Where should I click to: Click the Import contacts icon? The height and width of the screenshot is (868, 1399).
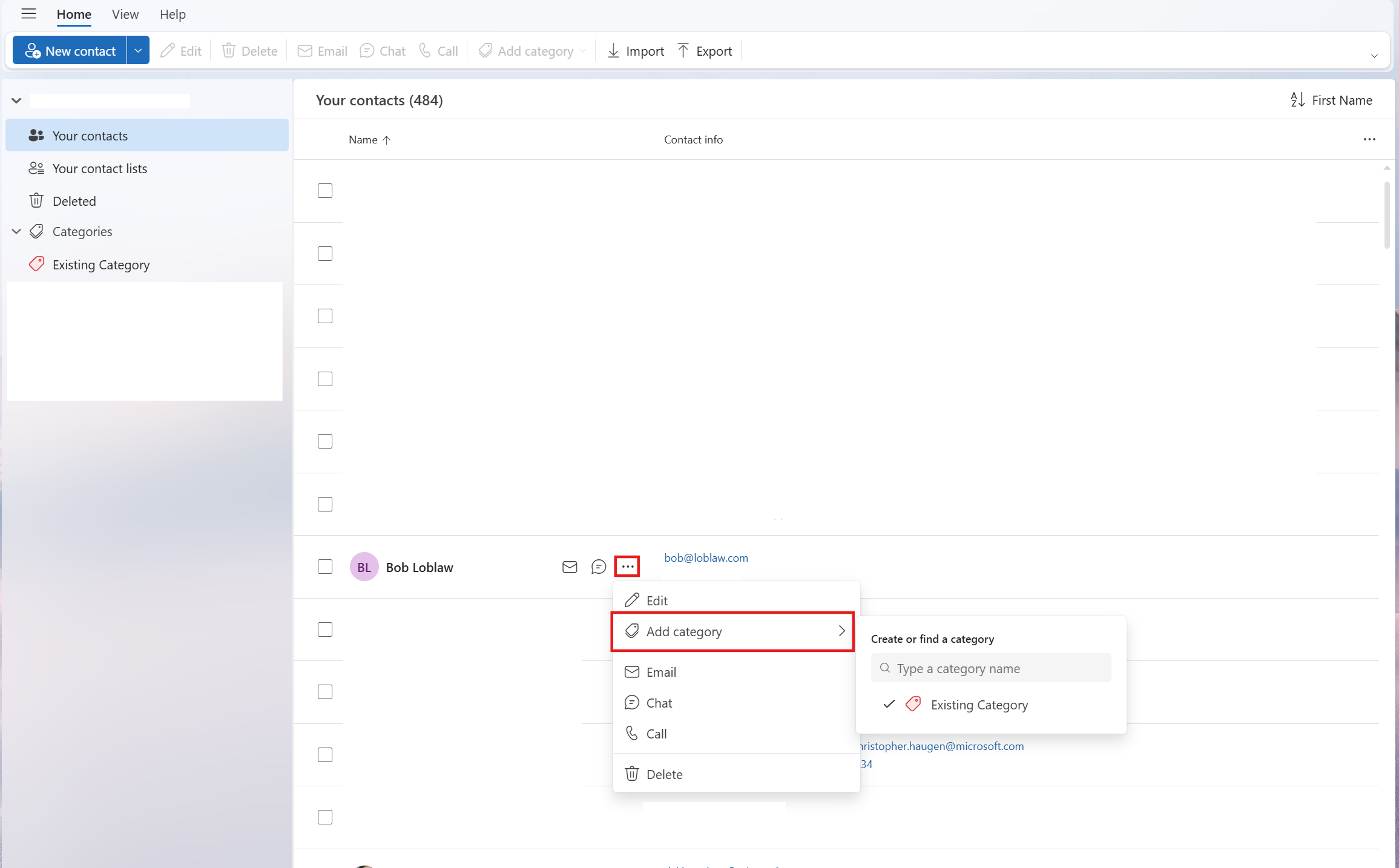(613, 51)
